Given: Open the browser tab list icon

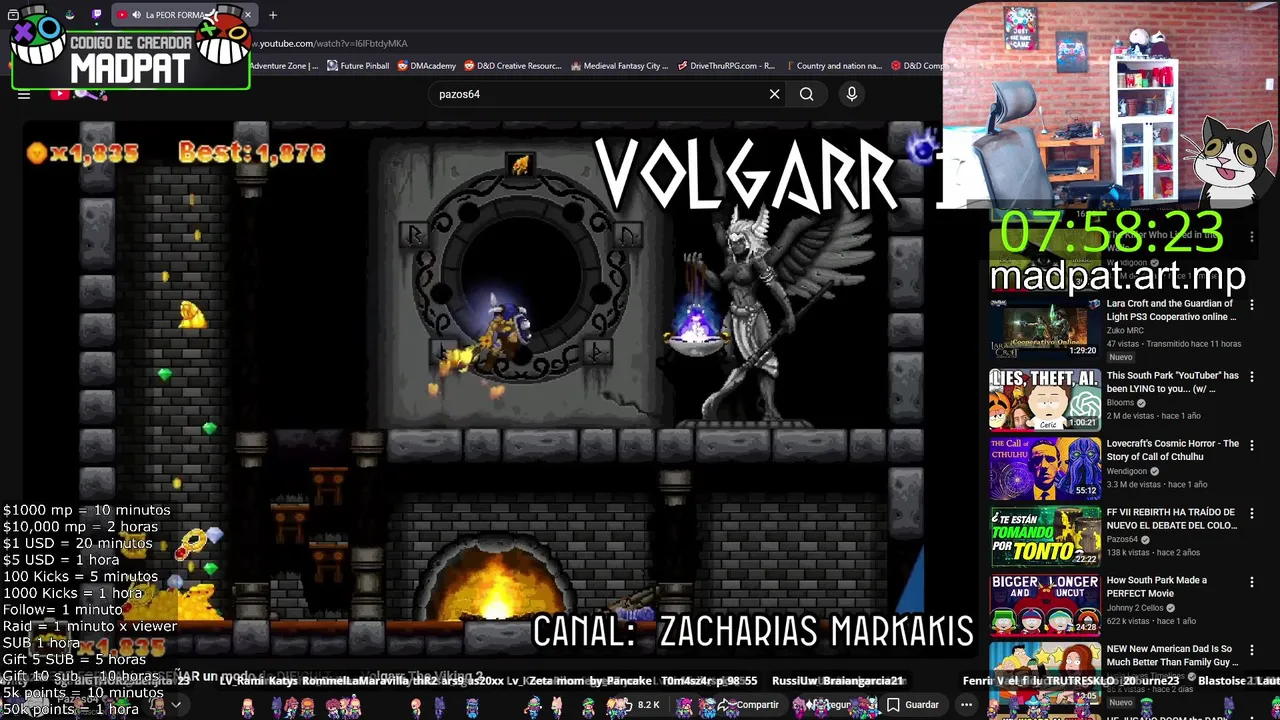Looking at the screenshot, I should click(14, 15).
